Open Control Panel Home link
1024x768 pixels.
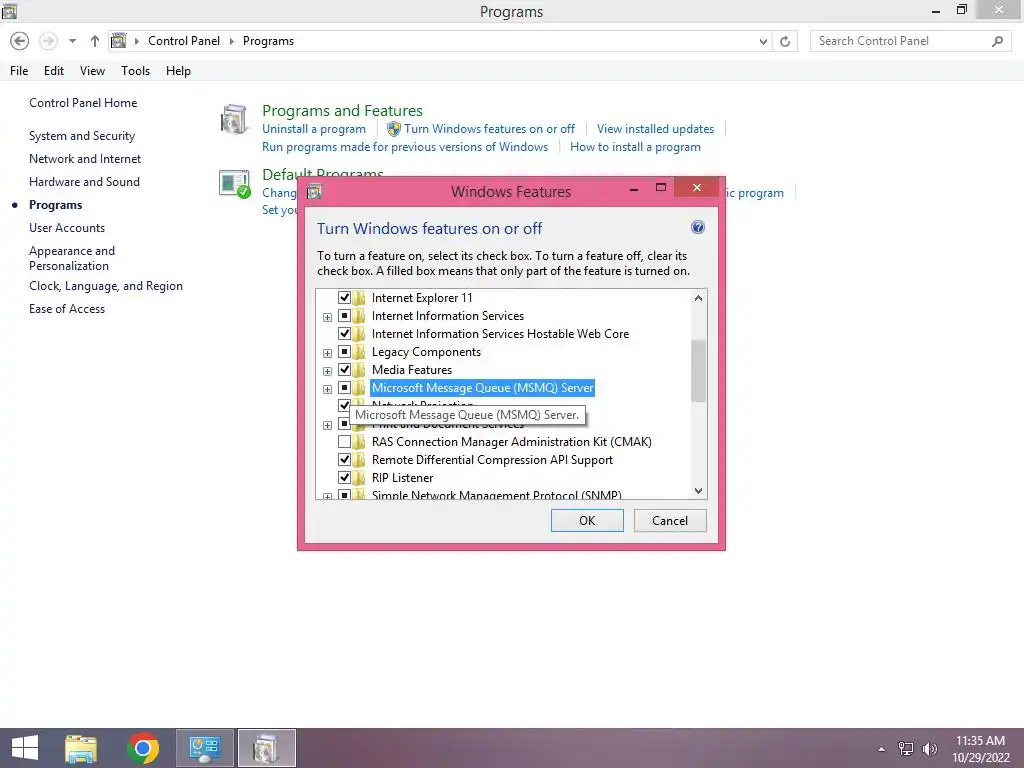83,103
